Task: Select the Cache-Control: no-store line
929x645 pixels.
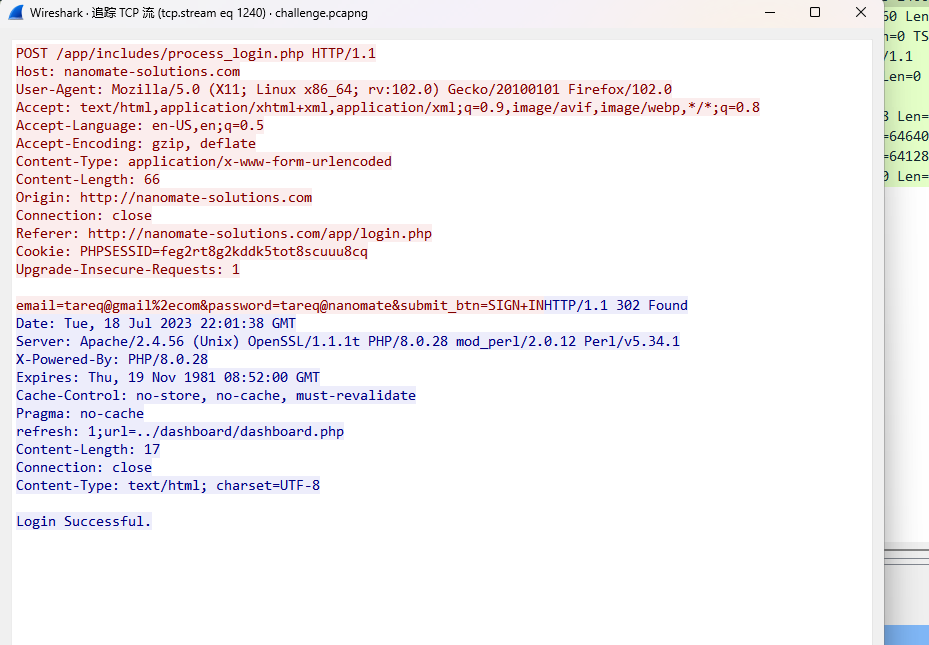Action: tap(216, 395)
